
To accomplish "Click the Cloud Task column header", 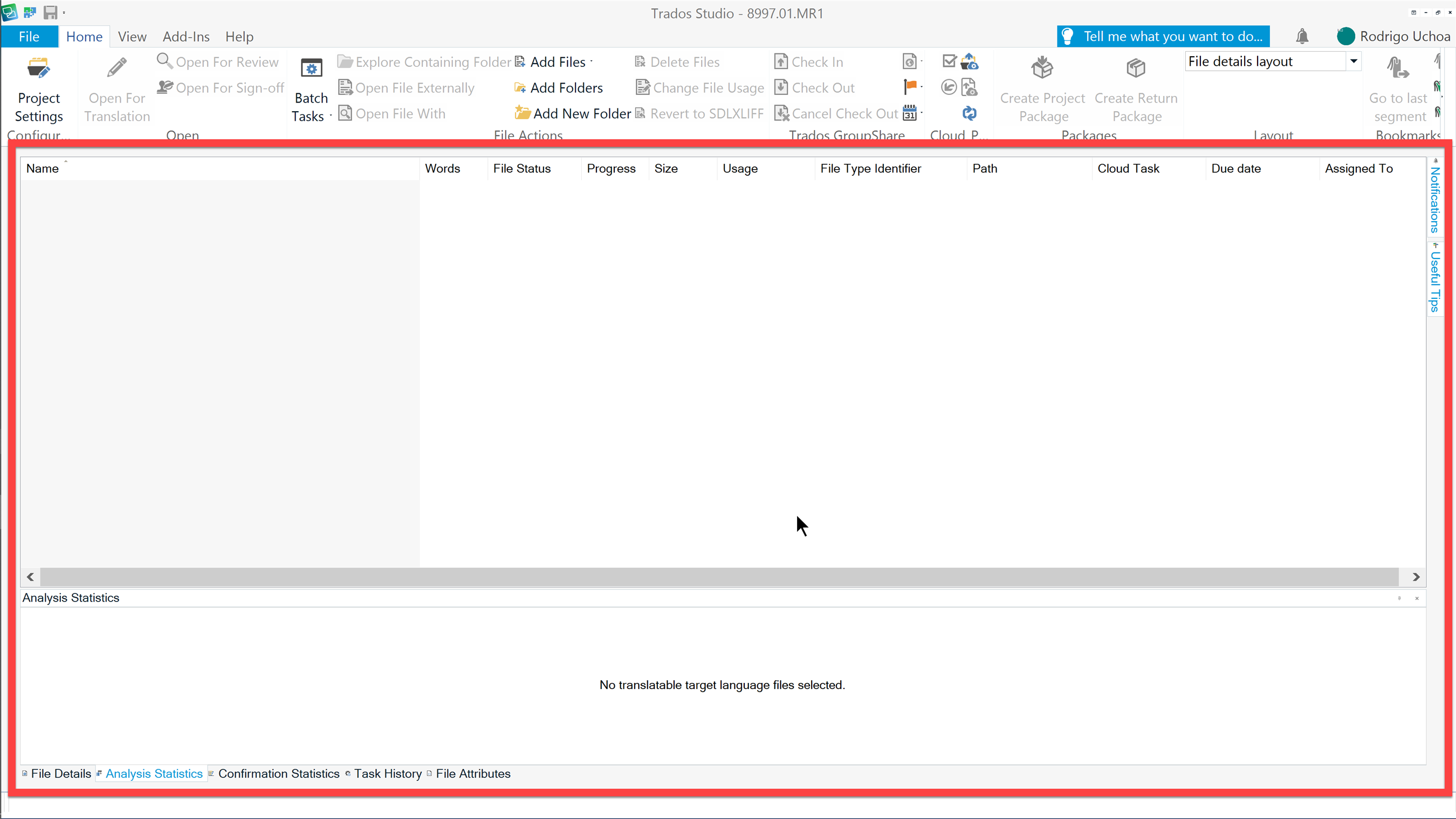I will [1149, 168].
